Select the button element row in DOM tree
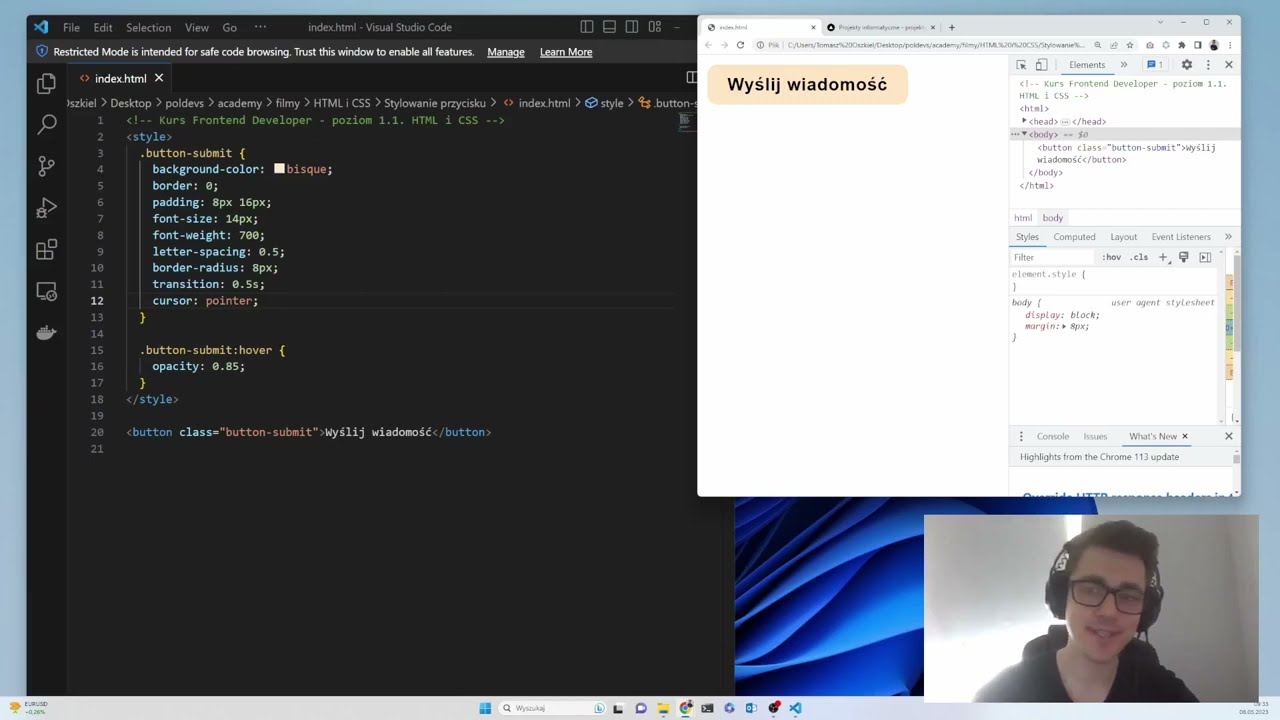The image size is (1280, 720). pos(1126,153)
